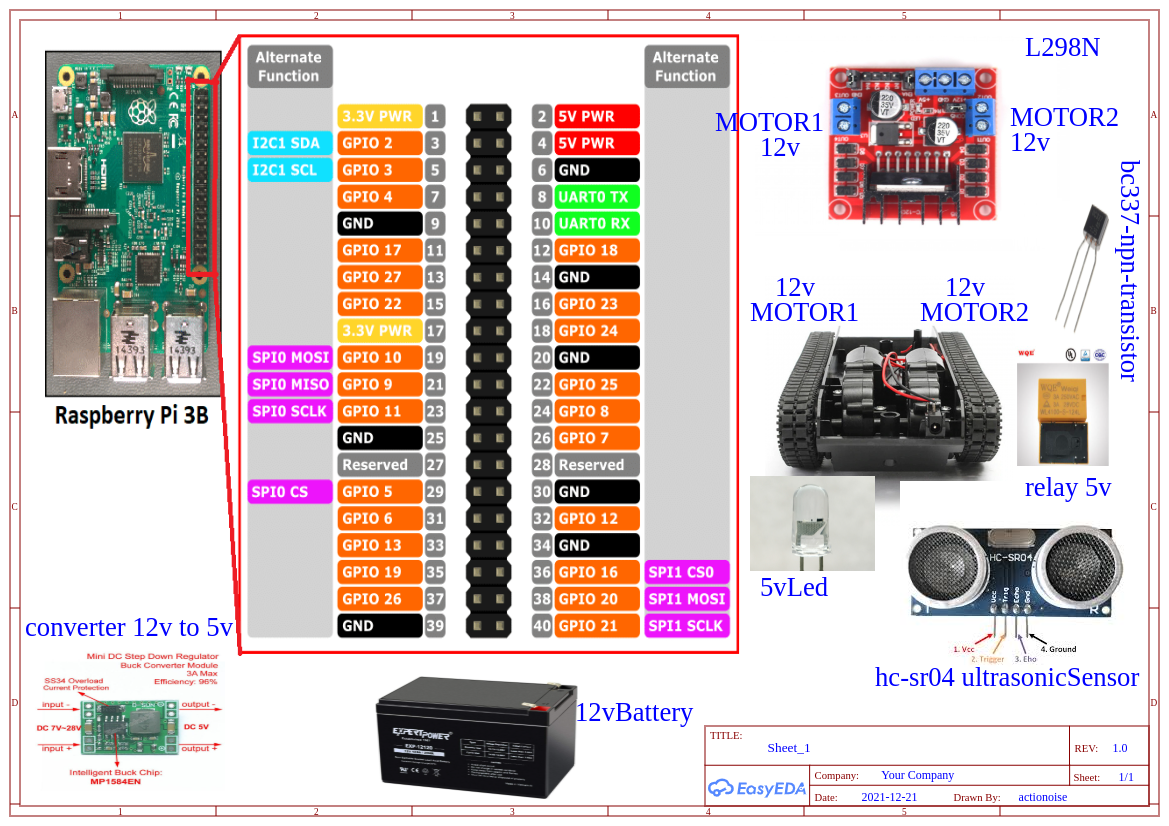The width and height of the screenshot is (1169, 826).
Task: Select the 'SPI1 MOSI' label
Action: point(687,599)
